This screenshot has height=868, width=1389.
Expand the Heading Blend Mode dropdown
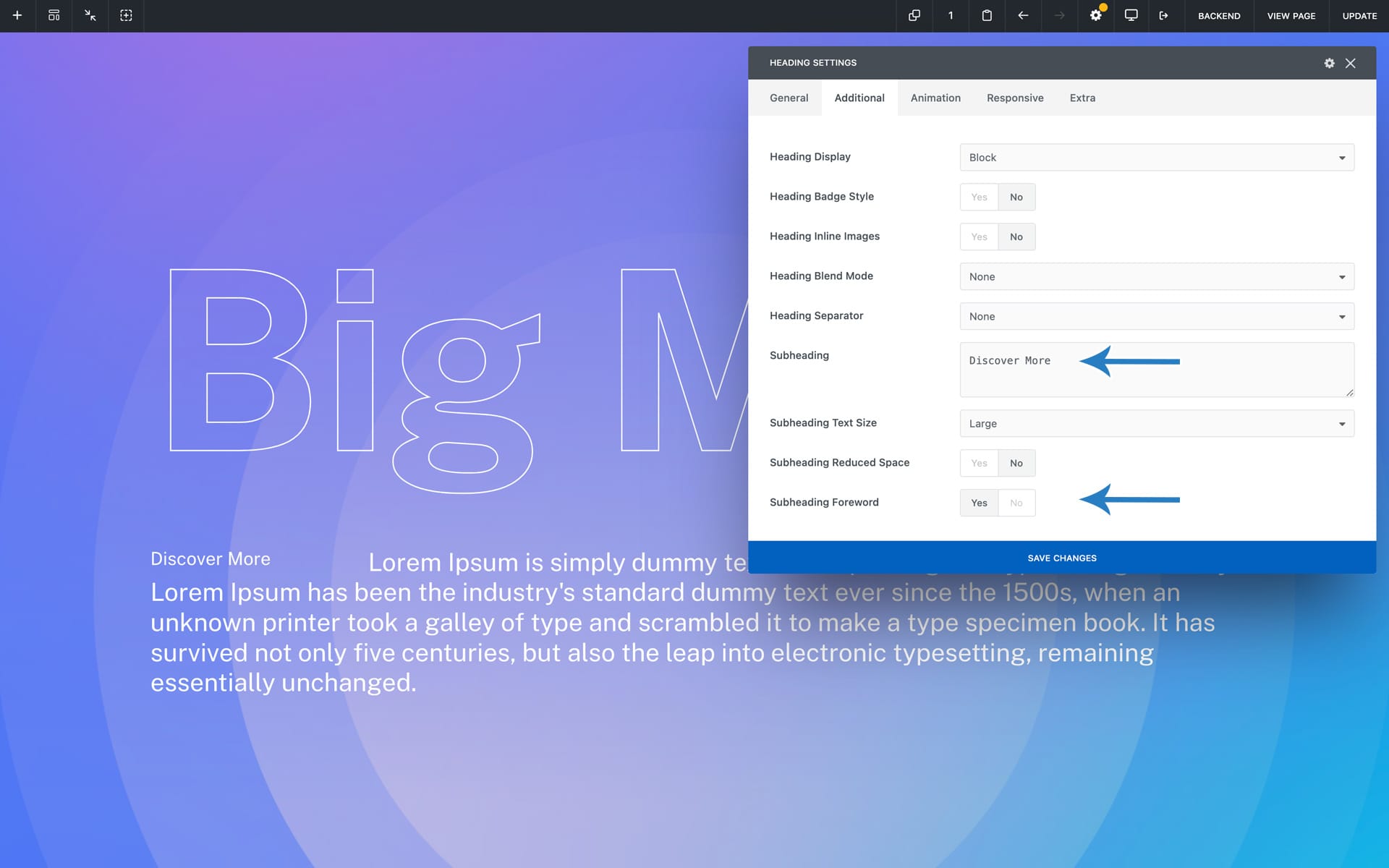point(1157,277)
